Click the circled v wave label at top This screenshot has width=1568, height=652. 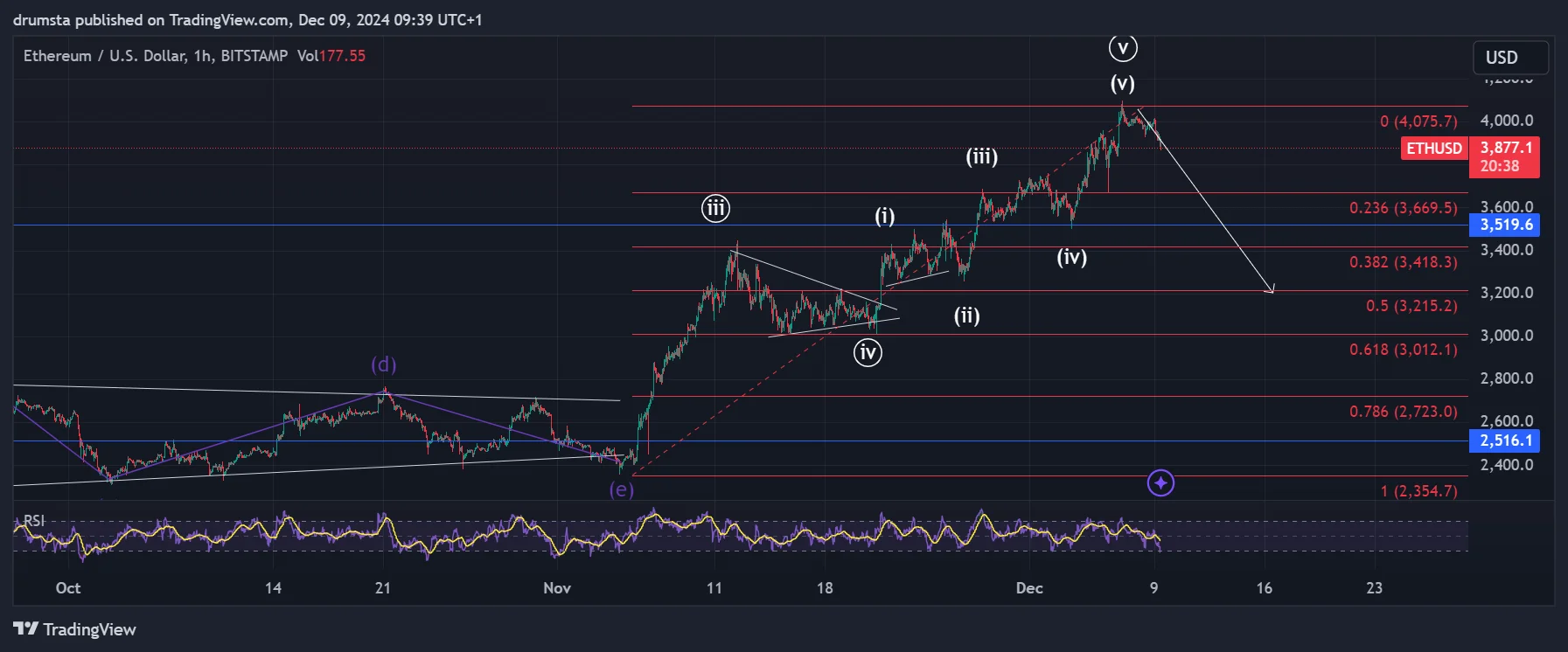tap(1123, 47)
